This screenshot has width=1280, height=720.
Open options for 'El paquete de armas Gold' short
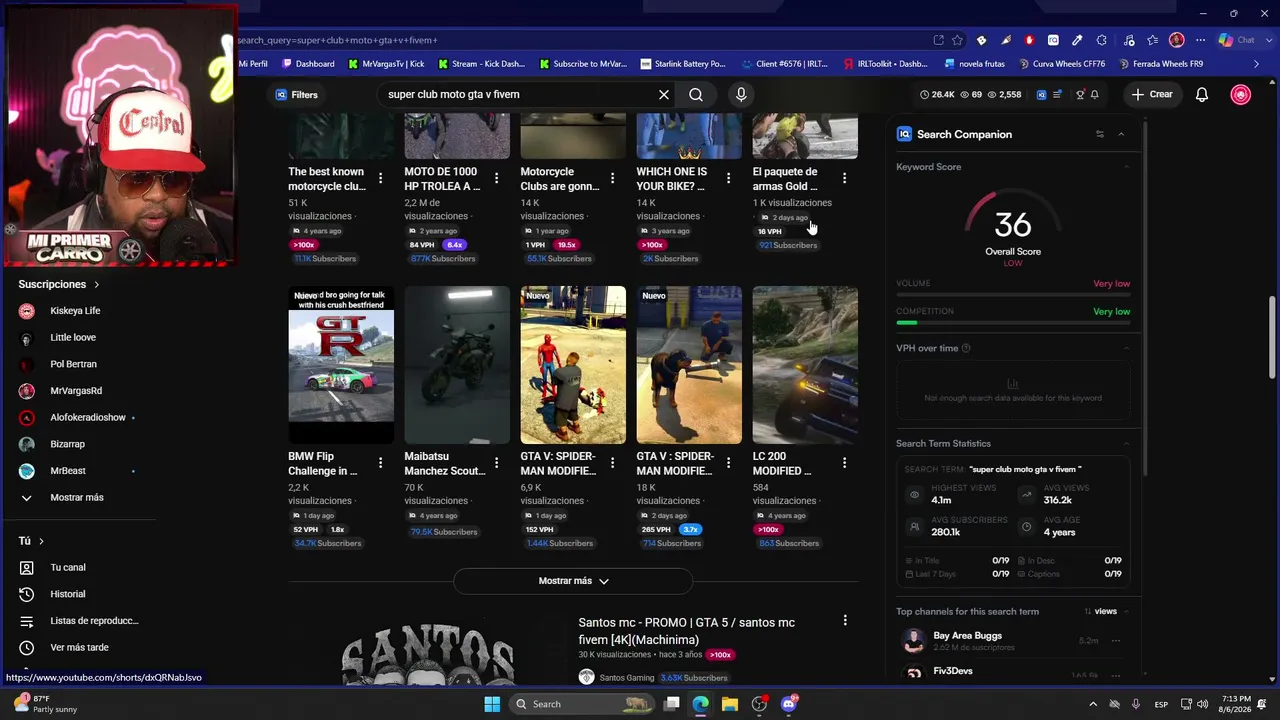(844, 178)
